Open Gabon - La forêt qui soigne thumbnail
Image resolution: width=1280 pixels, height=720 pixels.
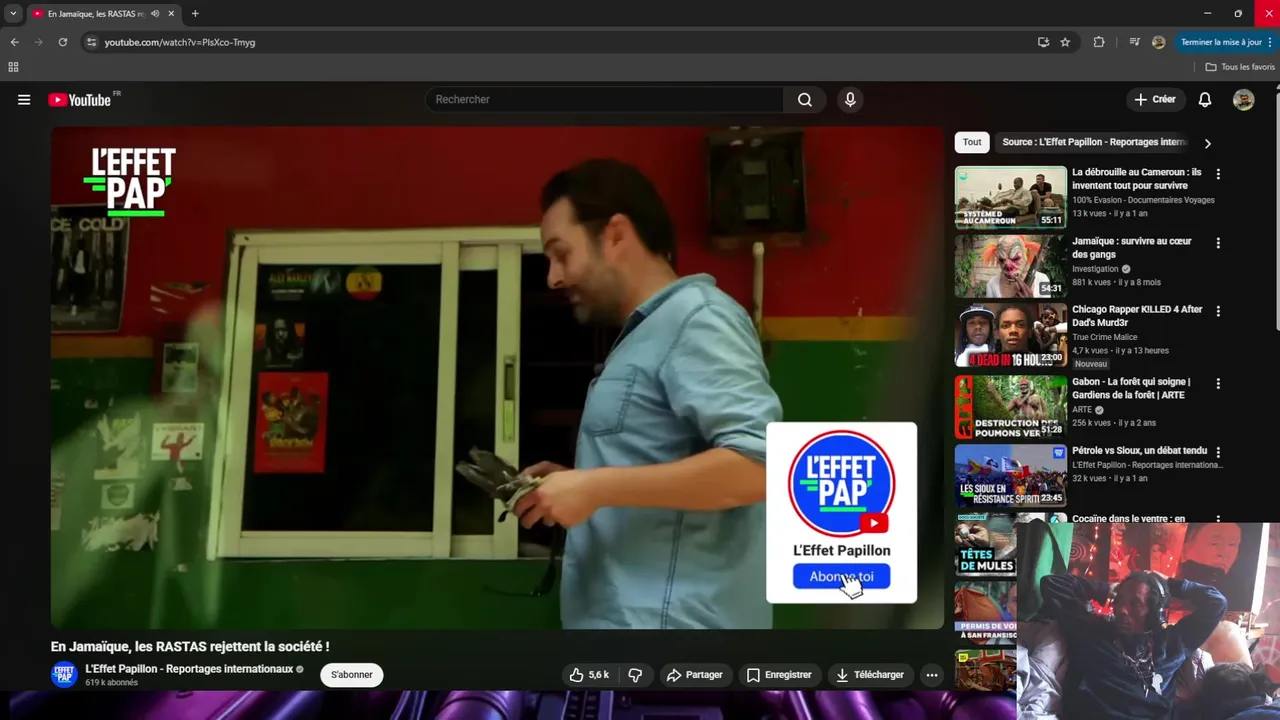point(1011,407)
